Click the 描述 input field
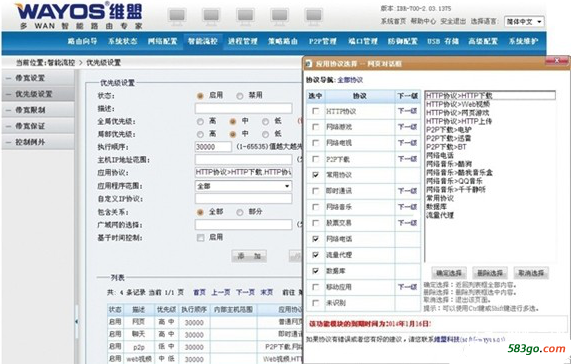This screenshot has height=364, width=571. [x=243, y=108]
